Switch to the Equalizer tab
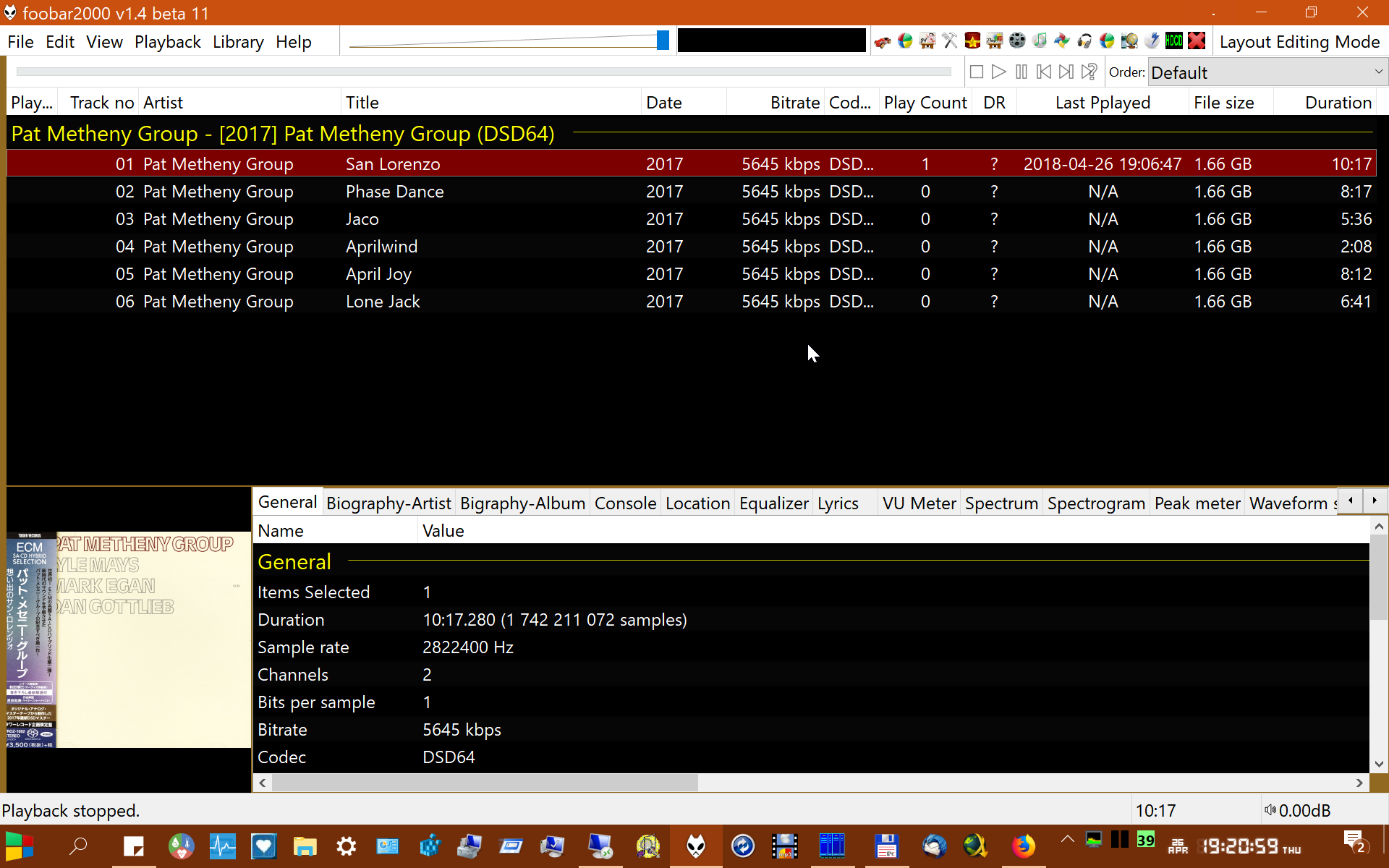The width and height of the screenshot is (1389, 868). (773, 503)
